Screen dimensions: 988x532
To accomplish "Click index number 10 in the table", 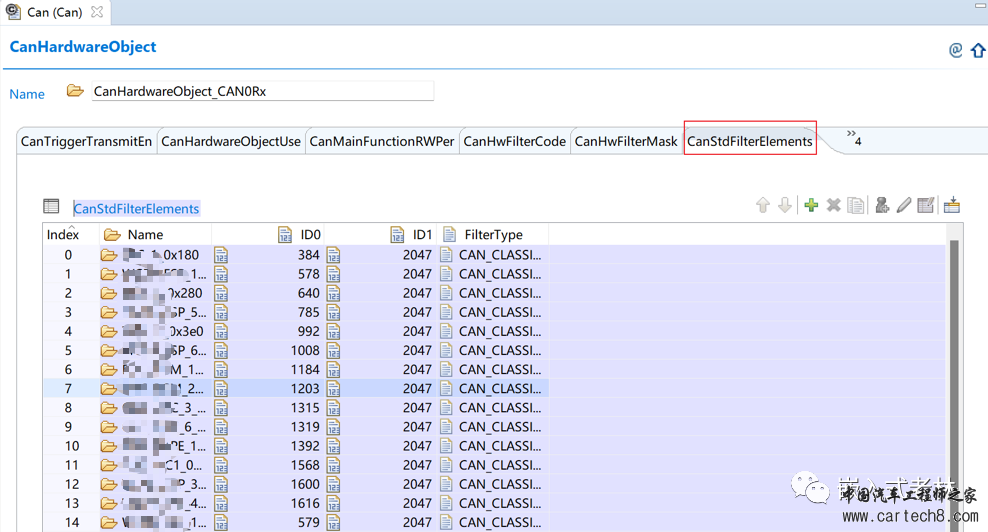I will [x=72, y=446].
